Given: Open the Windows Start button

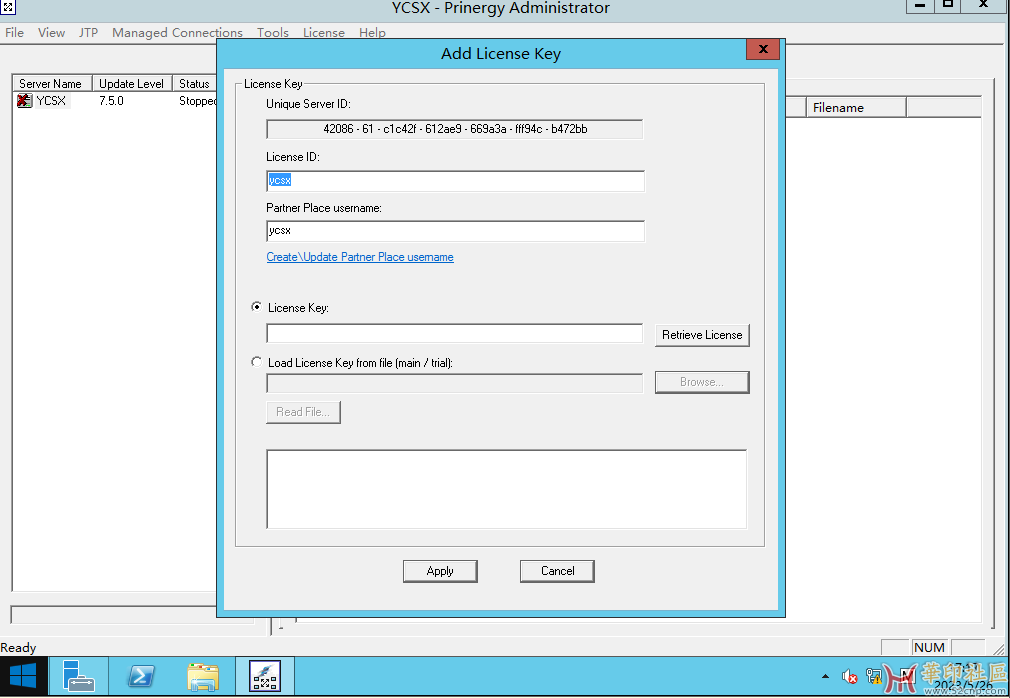Looking at the screenshot, I should (x=23, y=676).
